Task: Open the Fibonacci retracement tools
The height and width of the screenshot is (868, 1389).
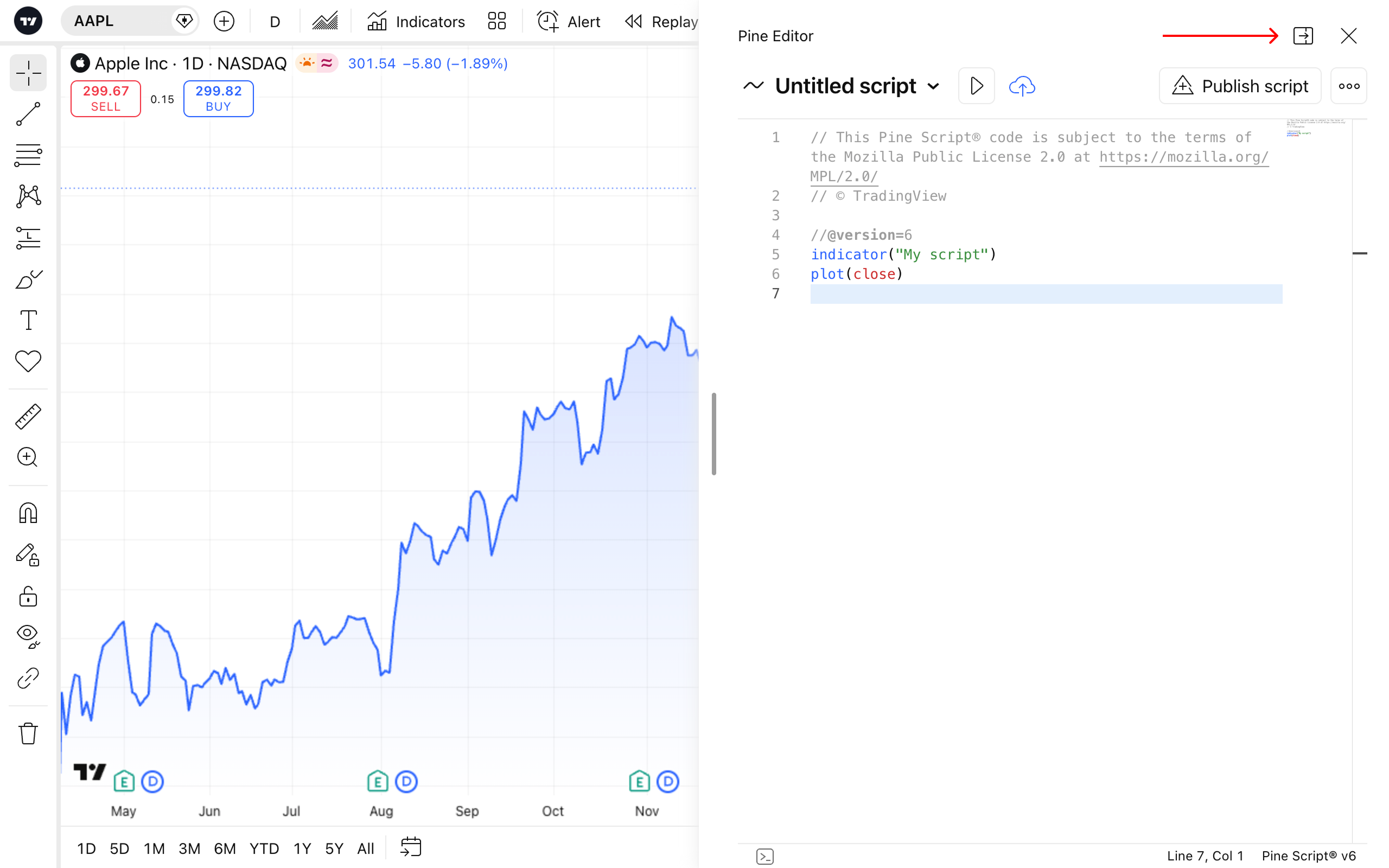Action: point(28,155)
